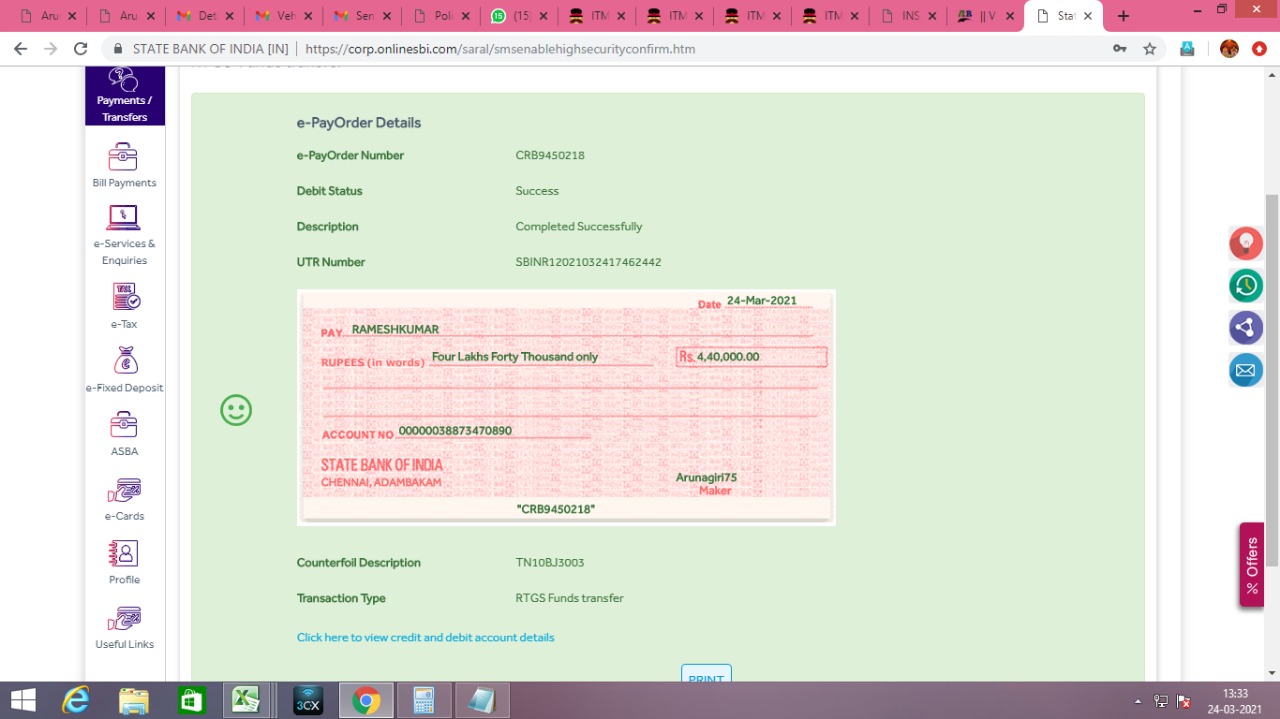Screen dimensions: 1280x719
Task: Bookmark this page with star icon
Action: [x=1150, y=48]
